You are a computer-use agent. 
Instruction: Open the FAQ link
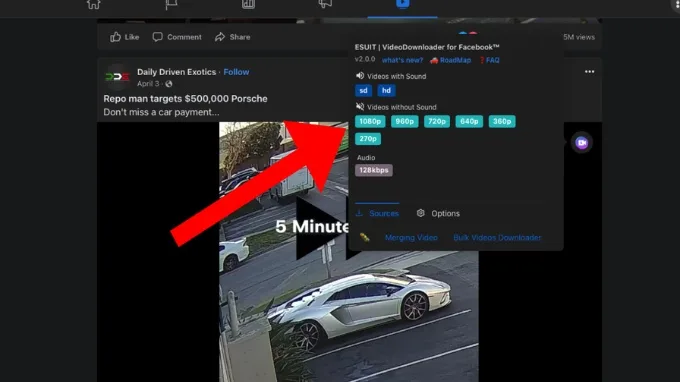tap(489, 60)
